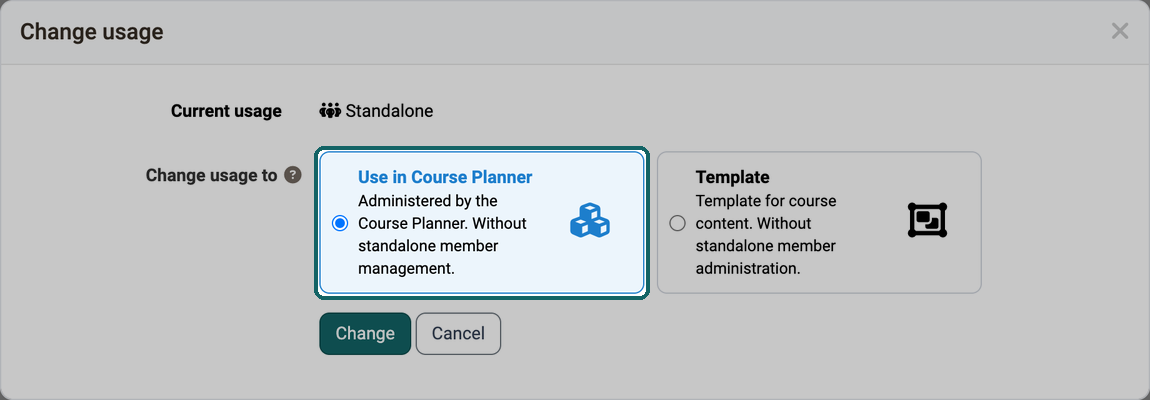Click the Template for course content description
The image size is (1150, 400).
click(x=766, y=235)
